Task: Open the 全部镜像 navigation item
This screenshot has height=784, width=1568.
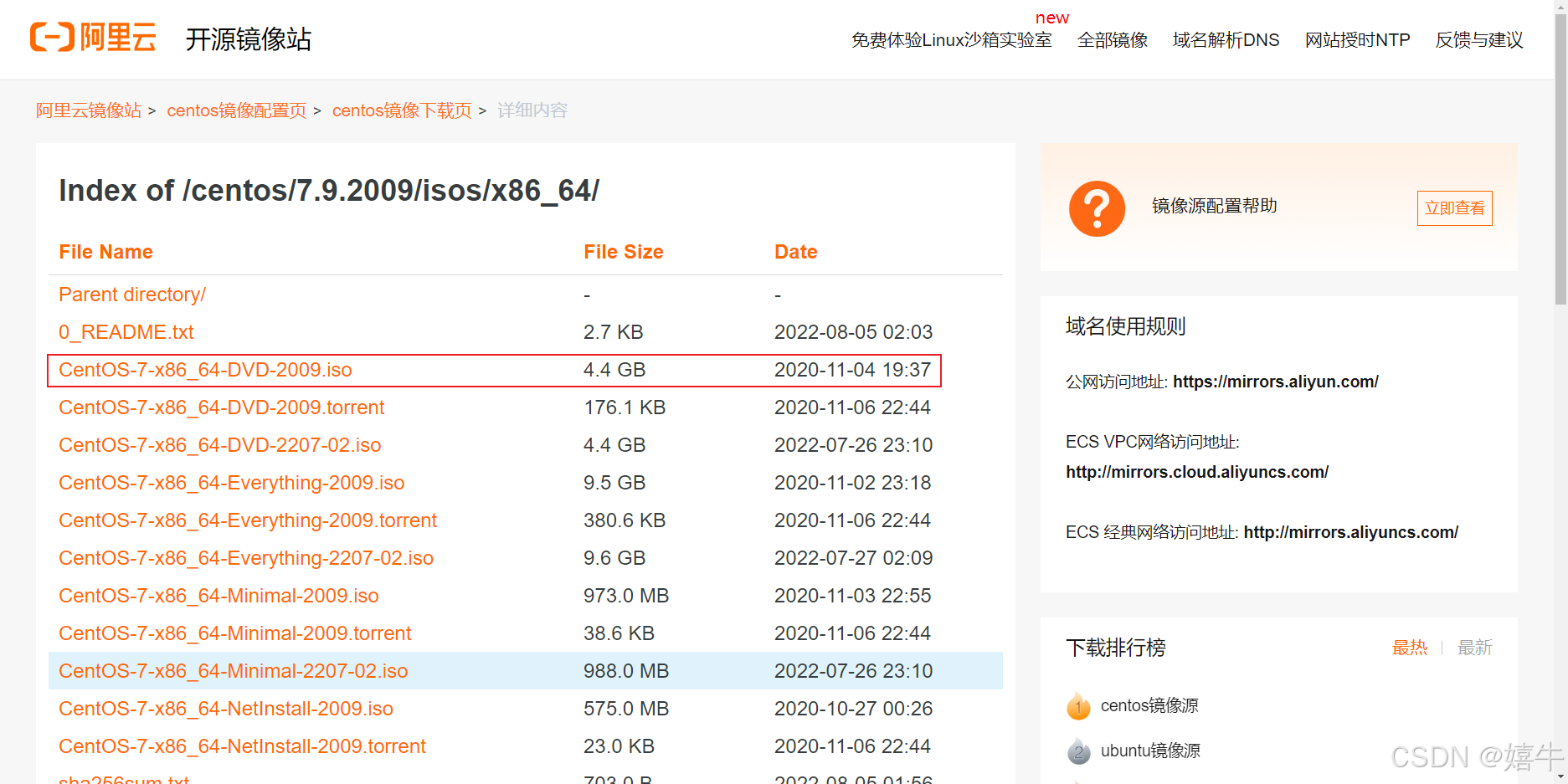Action: coord(1112,40)
